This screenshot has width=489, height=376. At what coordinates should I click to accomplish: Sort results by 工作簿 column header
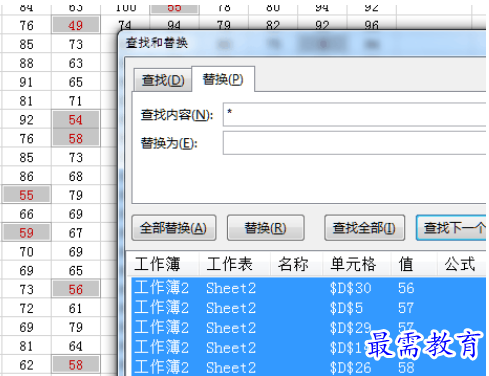coord(164,264)
